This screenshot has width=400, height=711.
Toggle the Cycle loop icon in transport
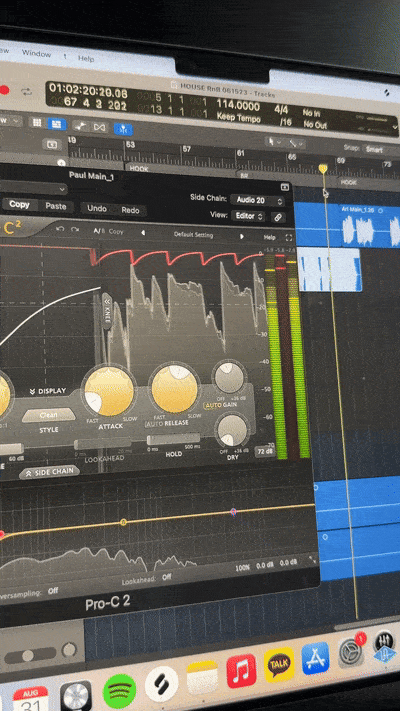pyautogui.click(x=26, y=92)
